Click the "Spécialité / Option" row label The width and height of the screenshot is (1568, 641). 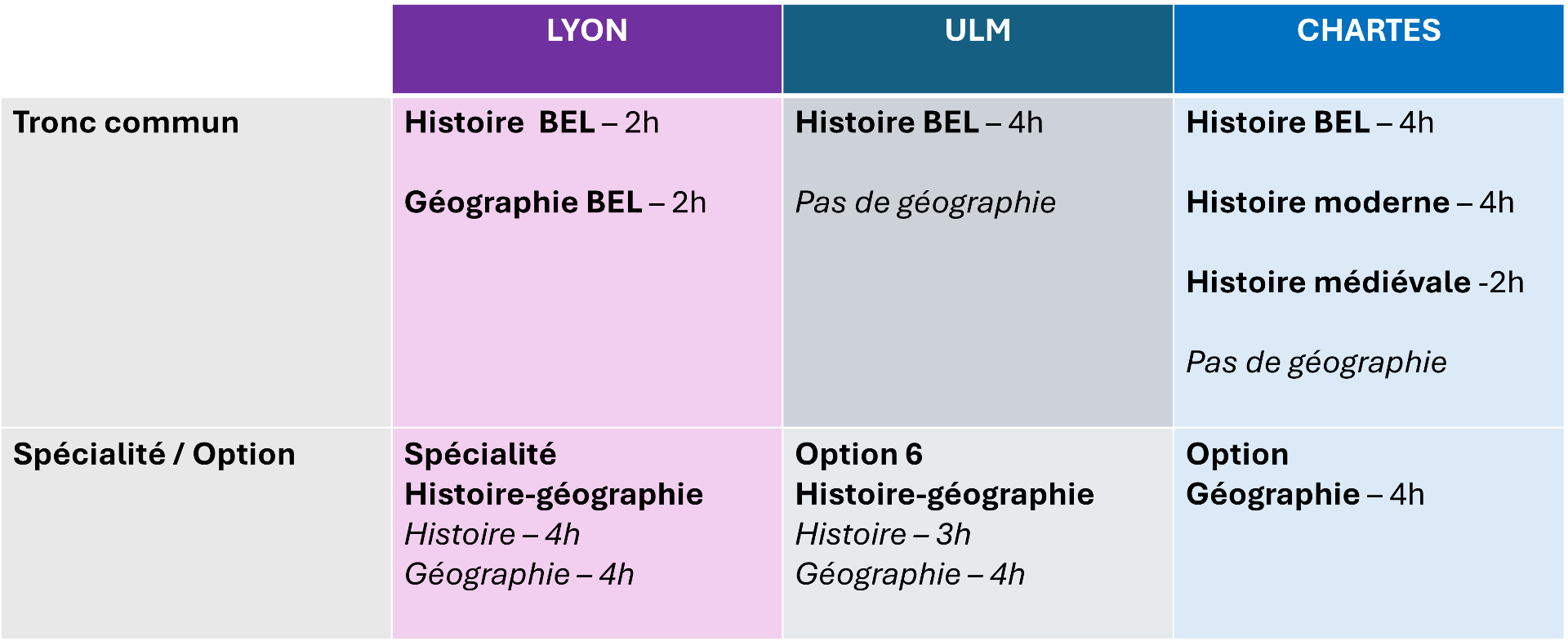[x=154, y=454]
